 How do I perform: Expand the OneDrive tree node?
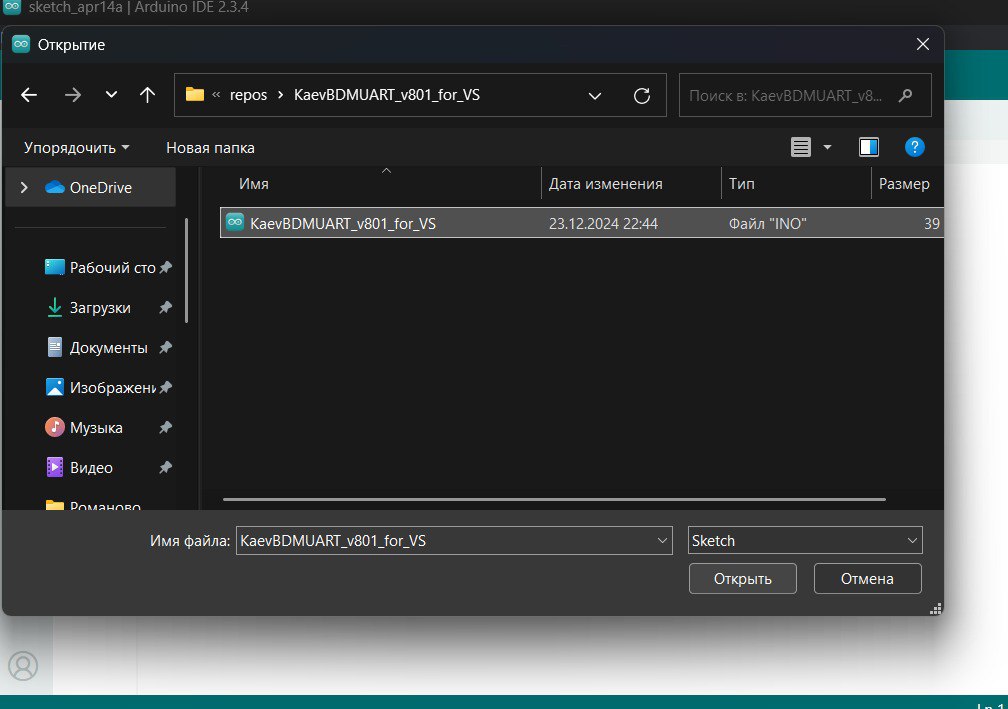click(24, 188)
